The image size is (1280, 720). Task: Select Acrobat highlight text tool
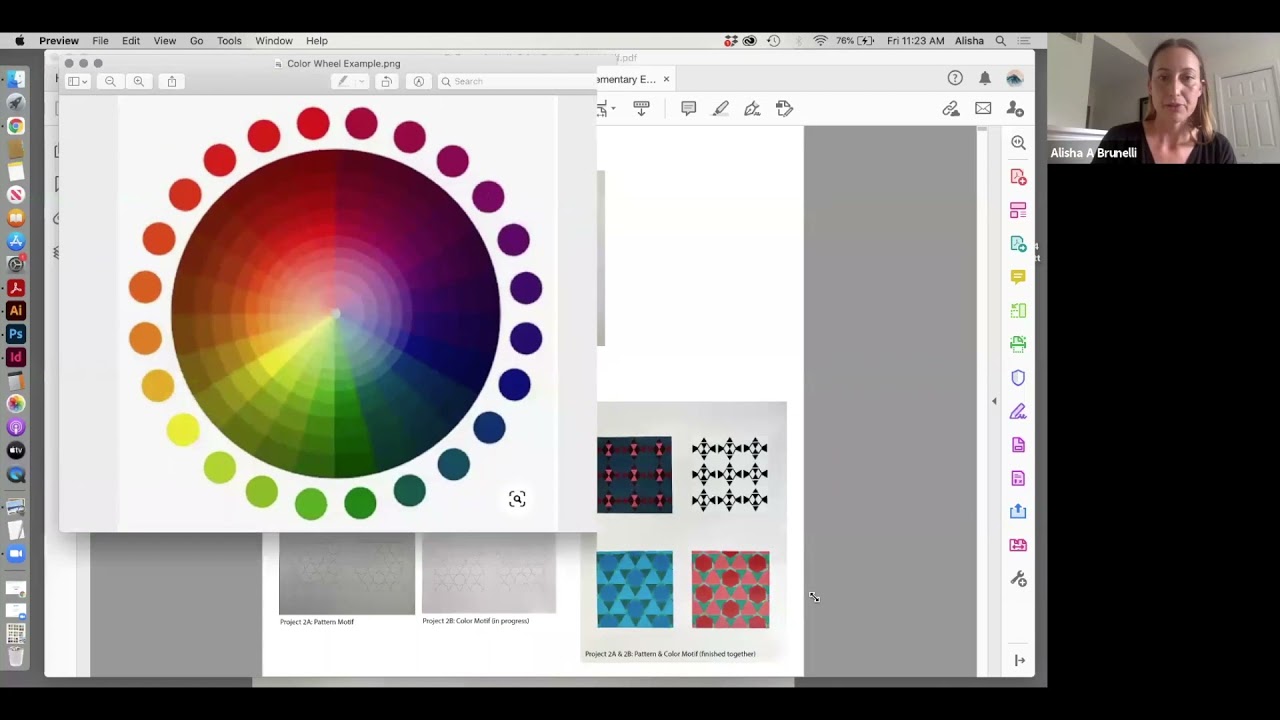[720, 108]
